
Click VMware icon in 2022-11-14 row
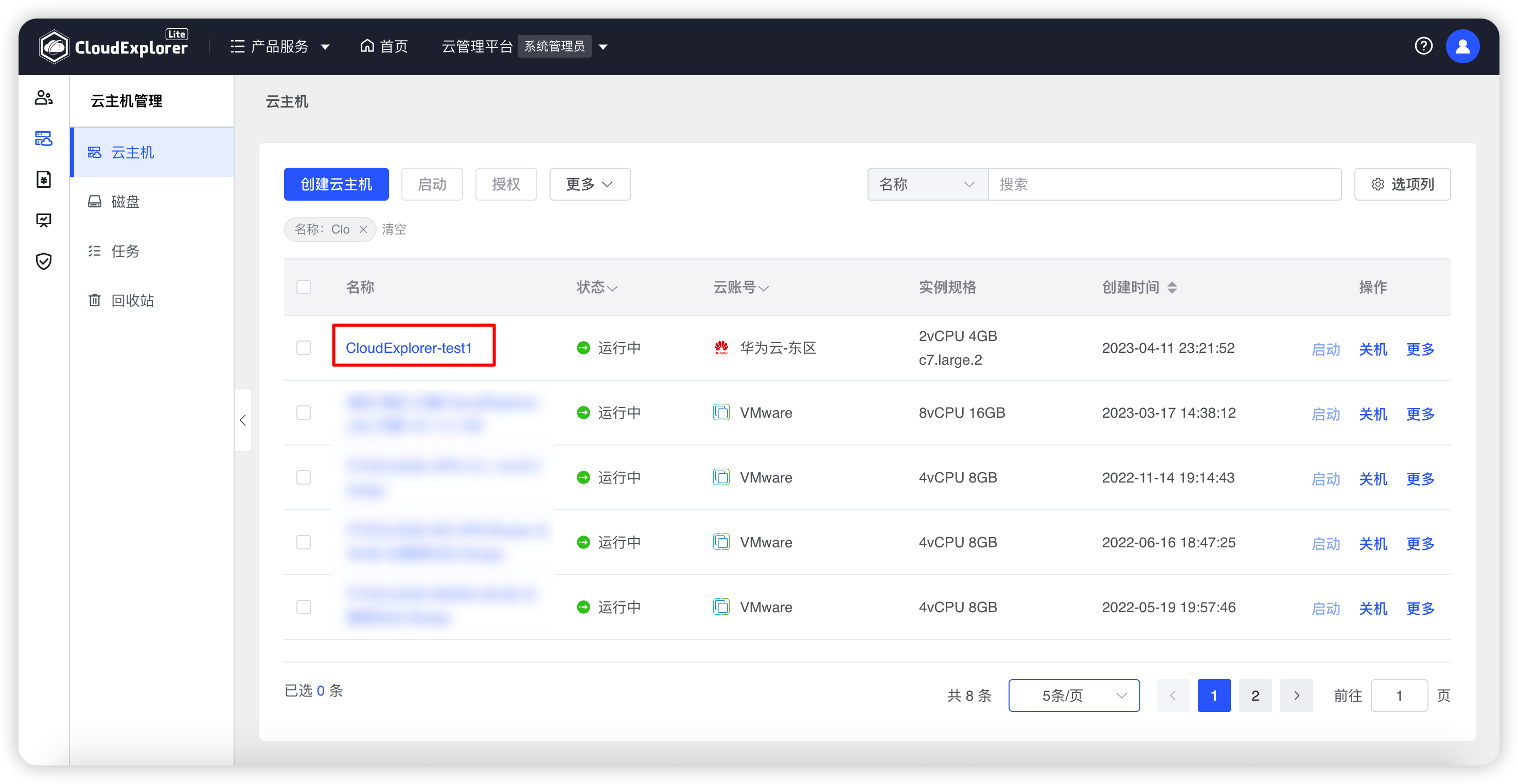coord(721,478)
